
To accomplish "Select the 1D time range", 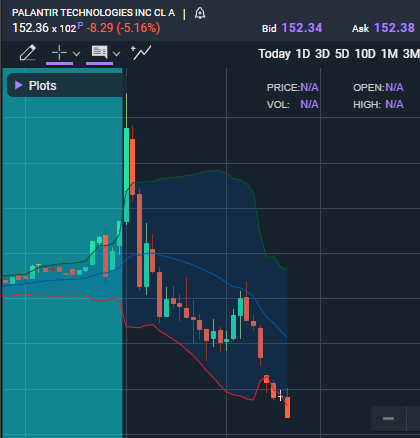I will tap(303, 54).
